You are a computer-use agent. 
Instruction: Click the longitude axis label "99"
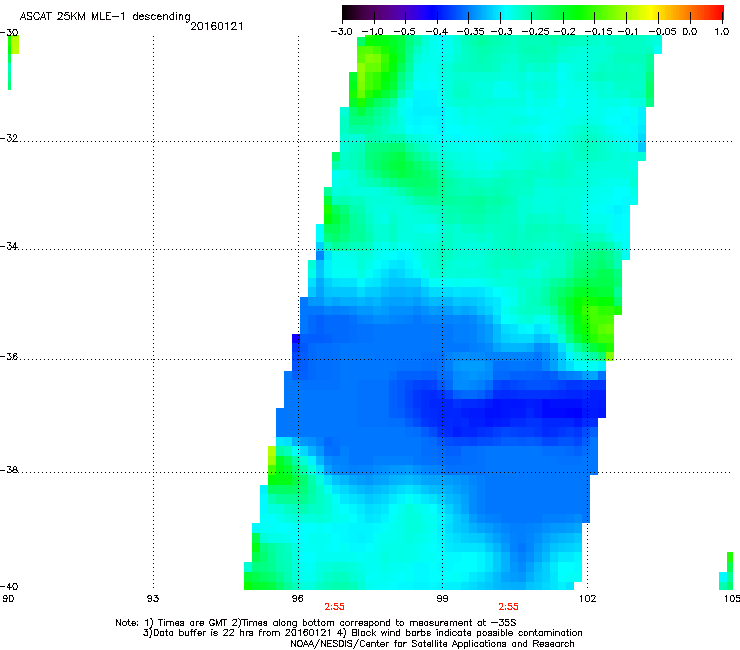click(442, 599)
